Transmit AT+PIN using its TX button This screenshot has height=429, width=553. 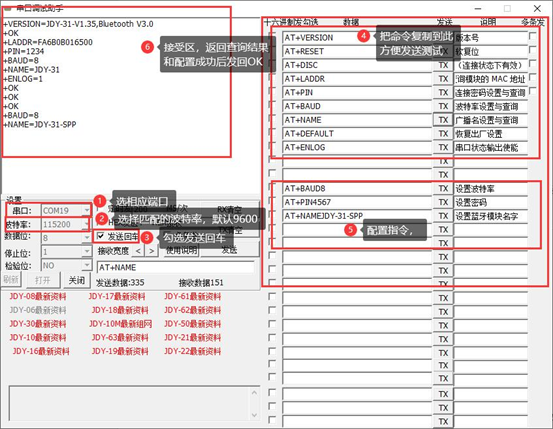443,93
